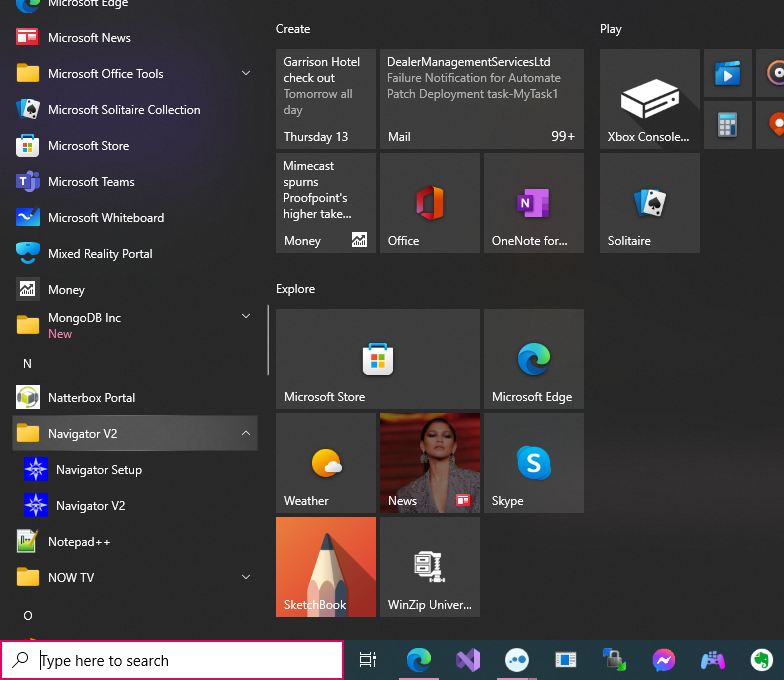Launch Natterbox Portal
Viewport: 784px width, 680px height.
click(x=134, y=398)
